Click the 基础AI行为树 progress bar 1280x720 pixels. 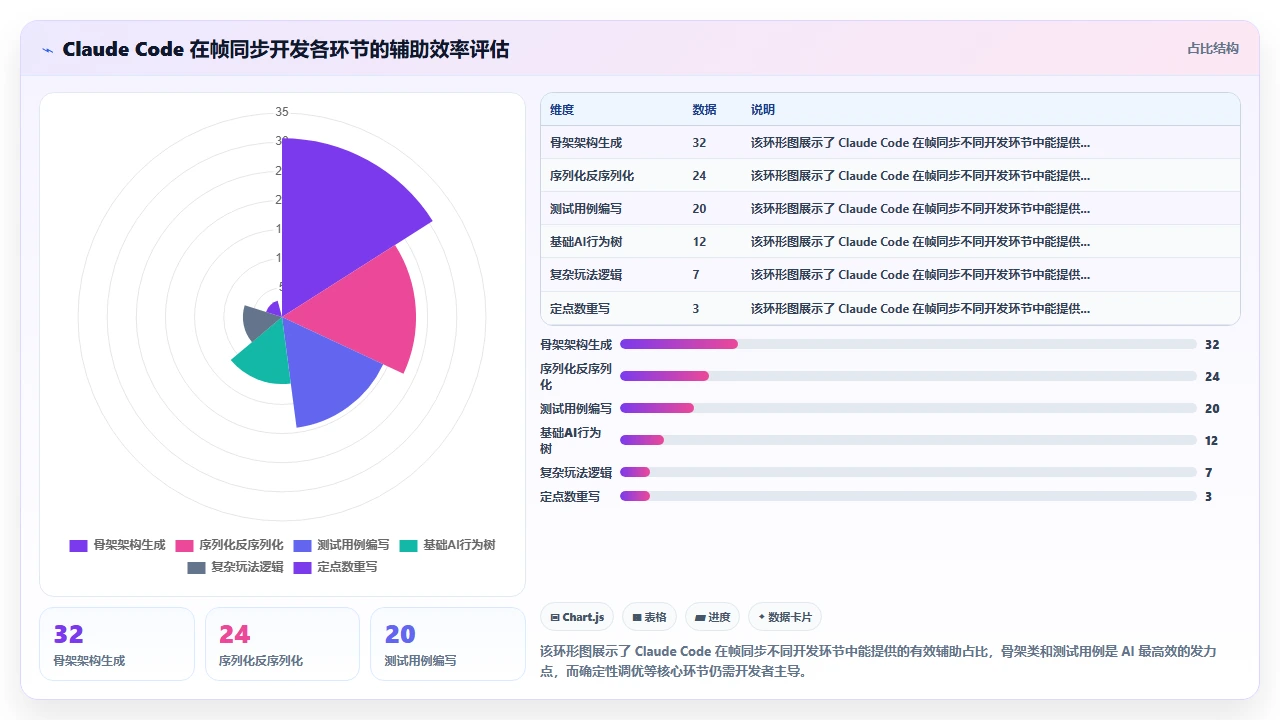pyautogui.click(x=908, y=440)
